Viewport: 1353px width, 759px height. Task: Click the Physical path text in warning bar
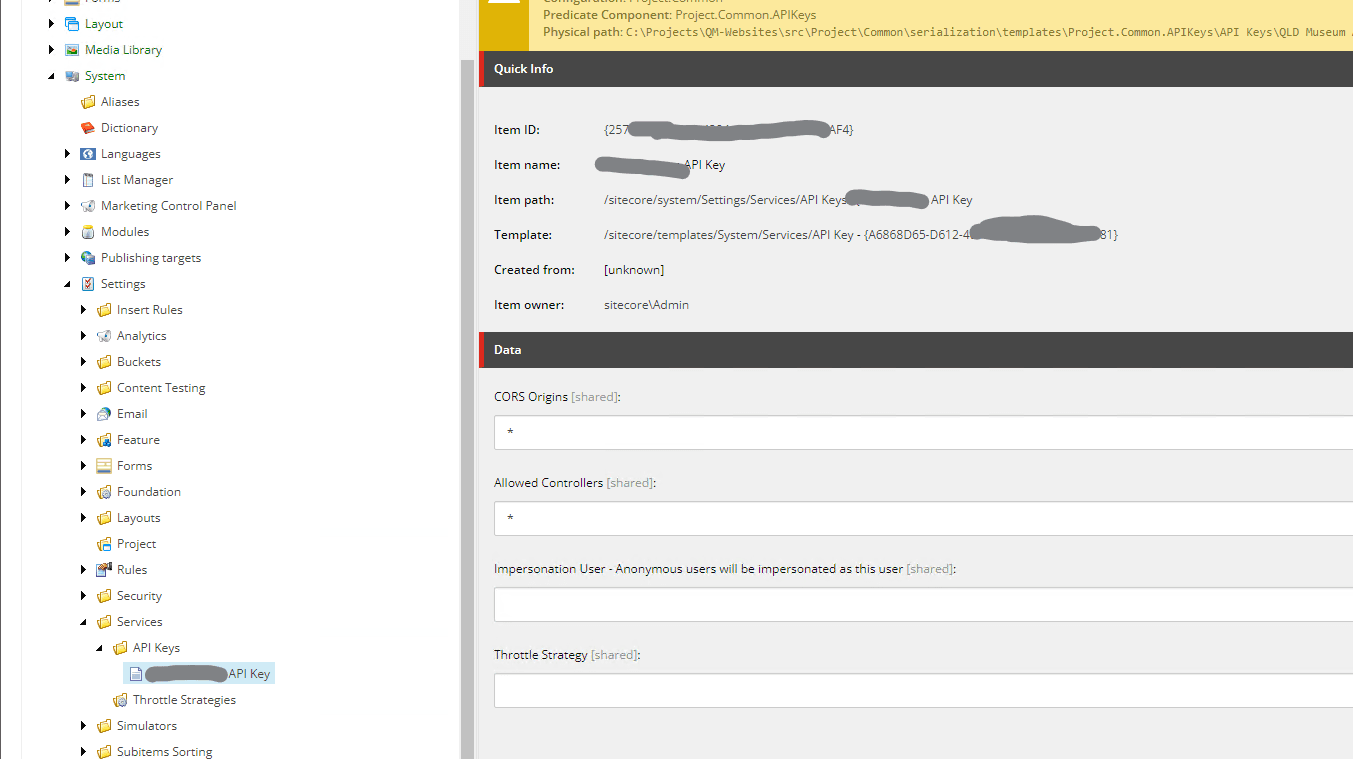pos(948,32)
